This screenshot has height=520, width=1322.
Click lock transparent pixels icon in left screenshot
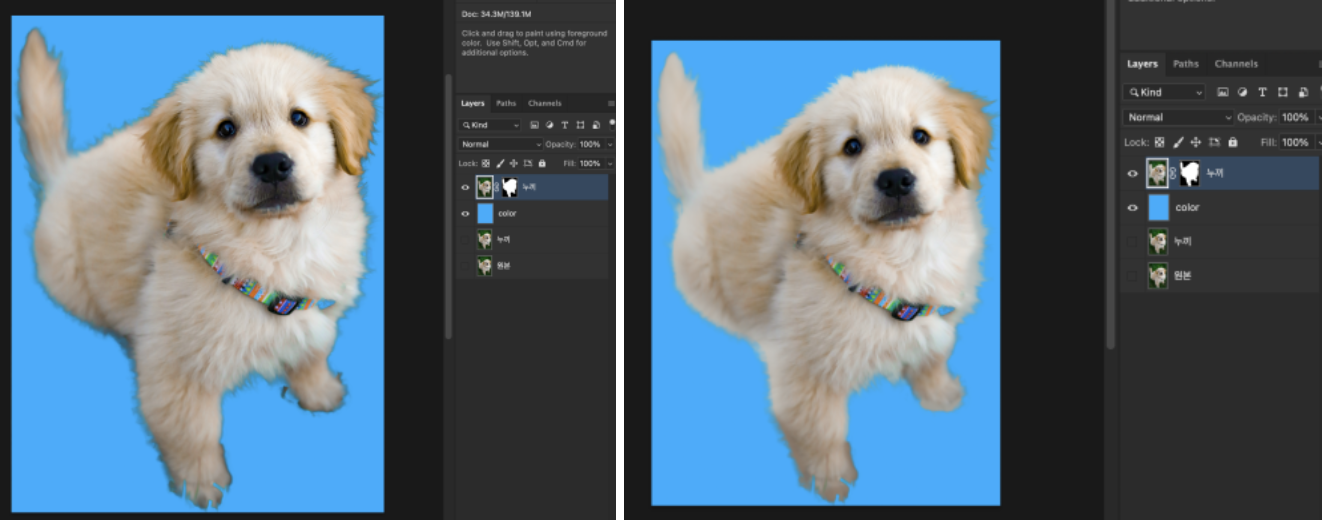[486, 163]
